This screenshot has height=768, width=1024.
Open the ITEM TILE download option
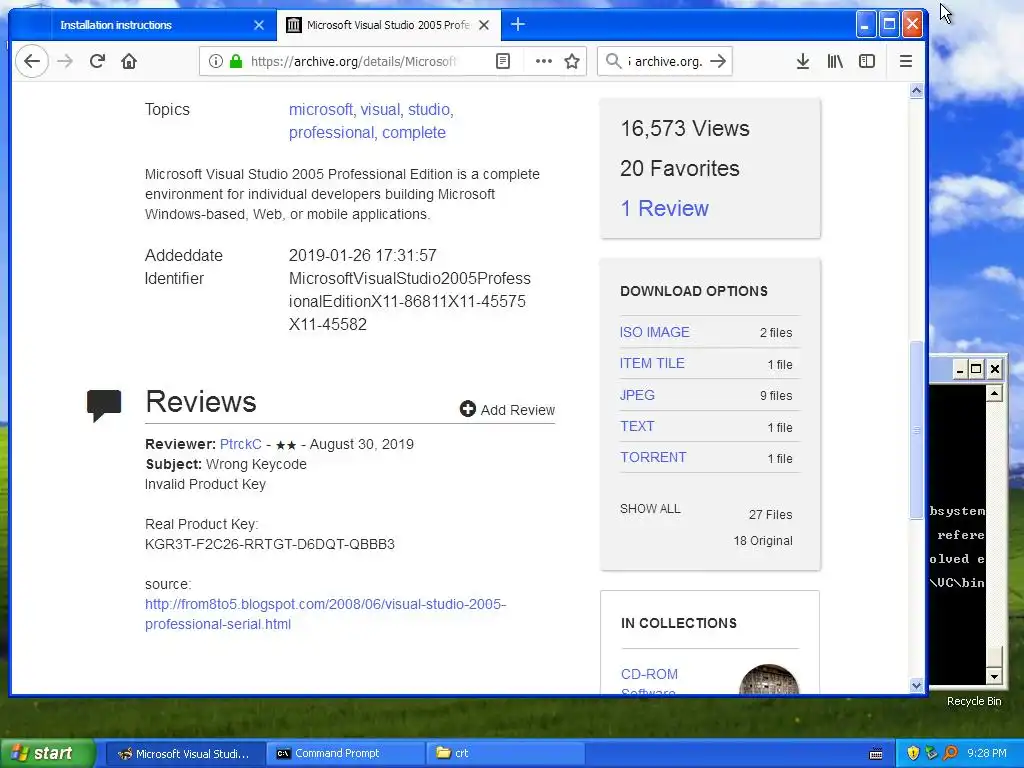652,363
